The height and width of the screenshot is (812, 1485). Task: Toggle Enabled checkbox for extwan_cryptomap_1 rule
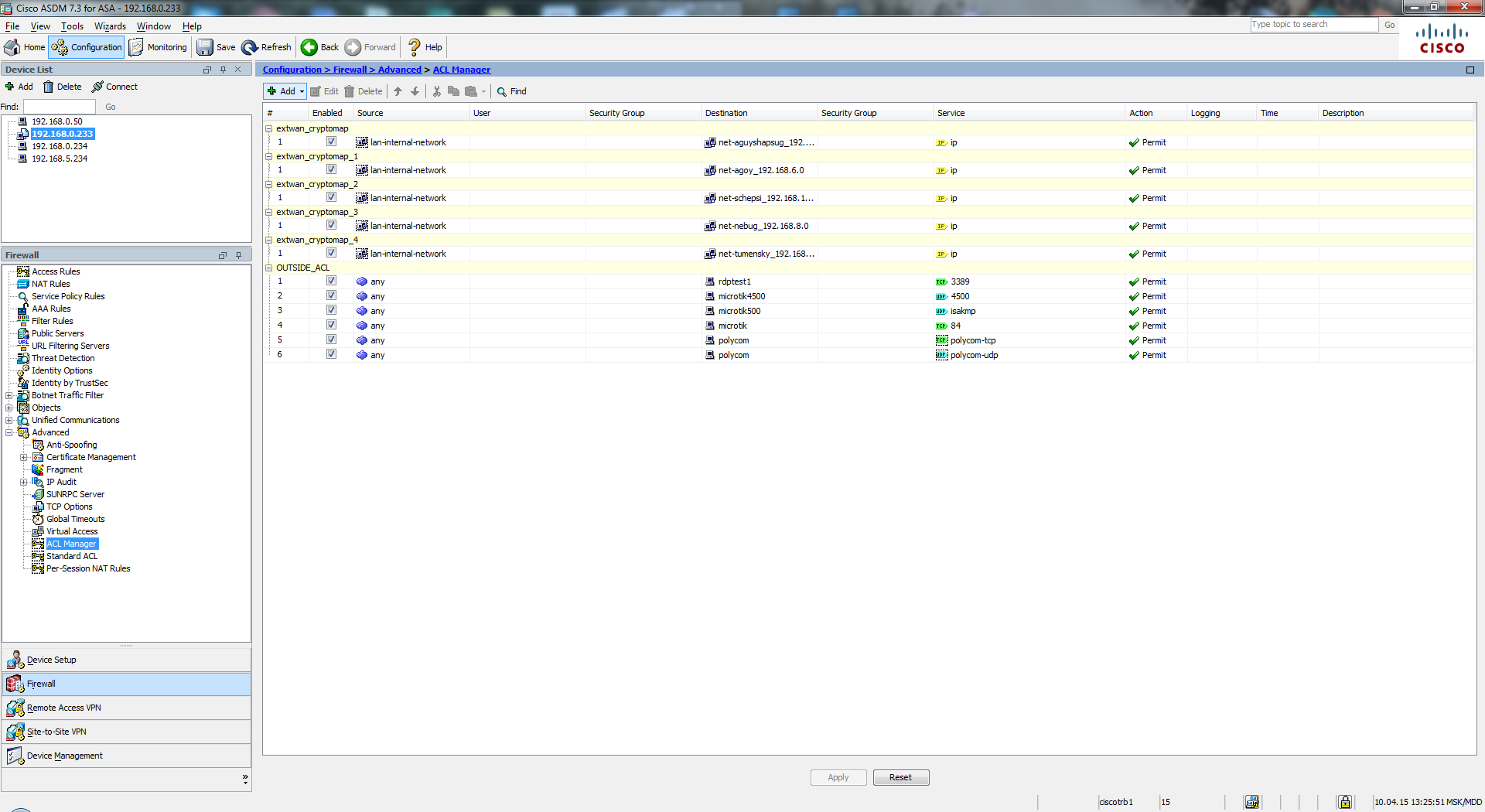331,169
